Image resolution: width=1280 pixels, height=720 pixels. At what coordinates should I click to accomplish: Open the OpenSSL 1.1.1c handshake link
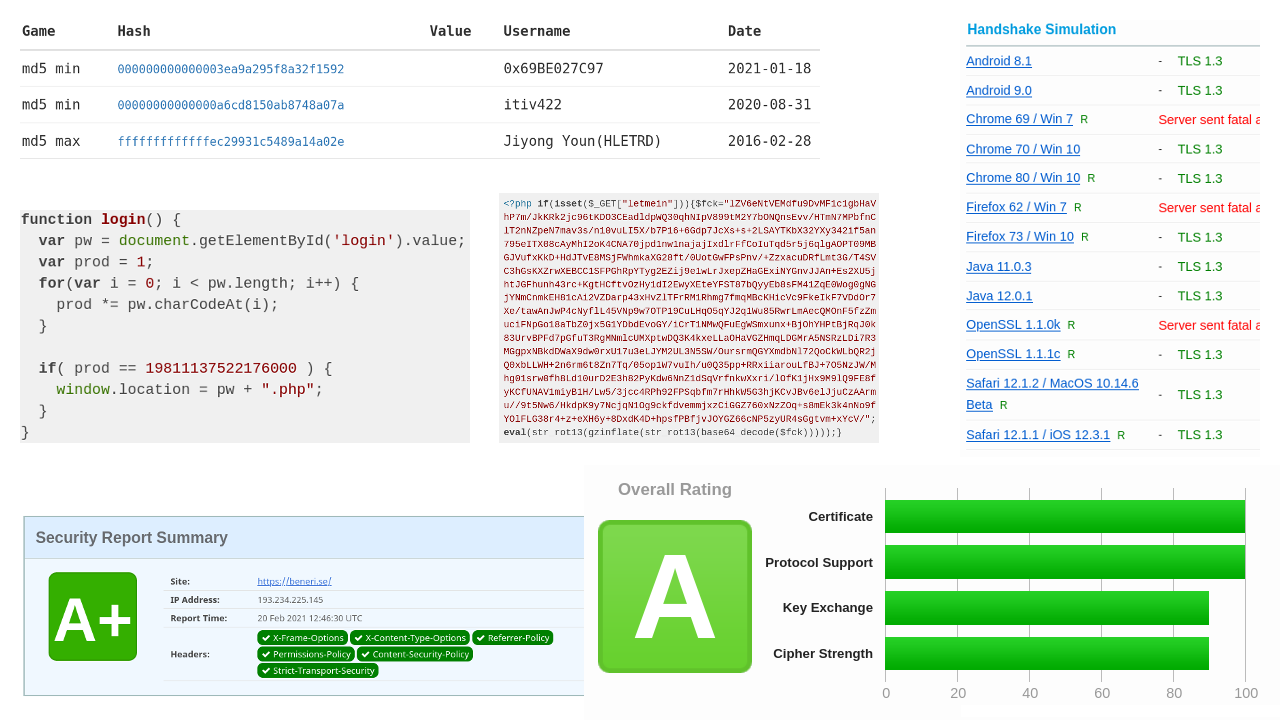click(x=1013, y=354)
